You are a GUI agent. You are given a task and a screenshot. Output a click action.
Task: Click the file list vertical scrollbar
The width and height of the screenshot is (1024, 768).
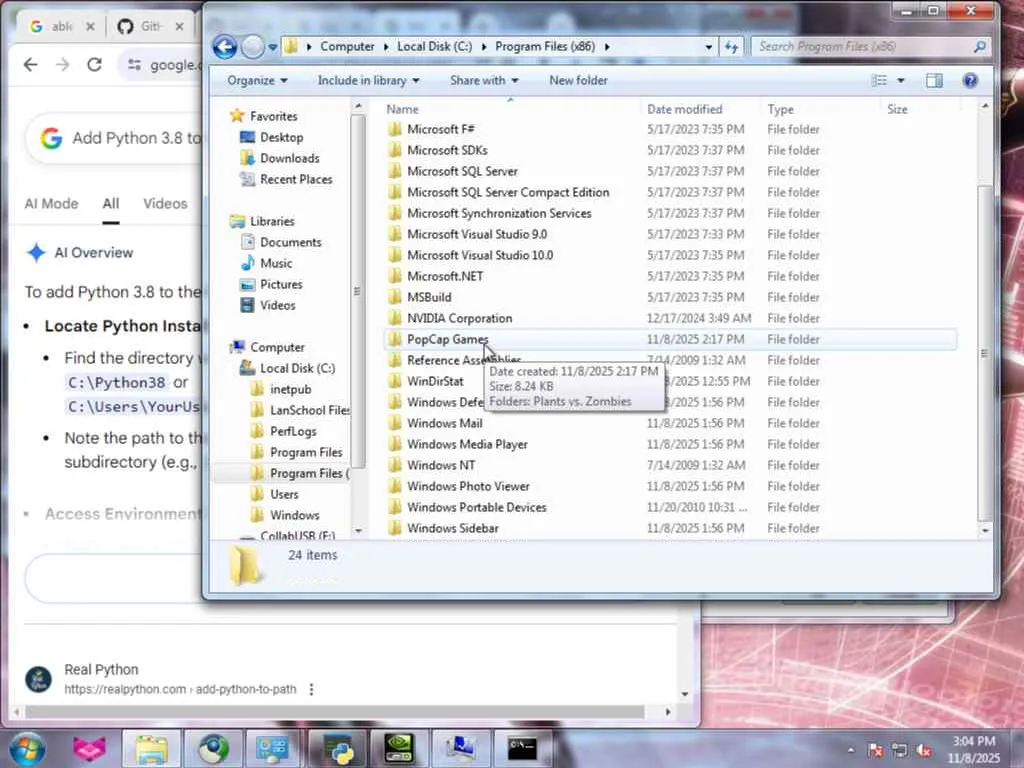tap(985, 353)
